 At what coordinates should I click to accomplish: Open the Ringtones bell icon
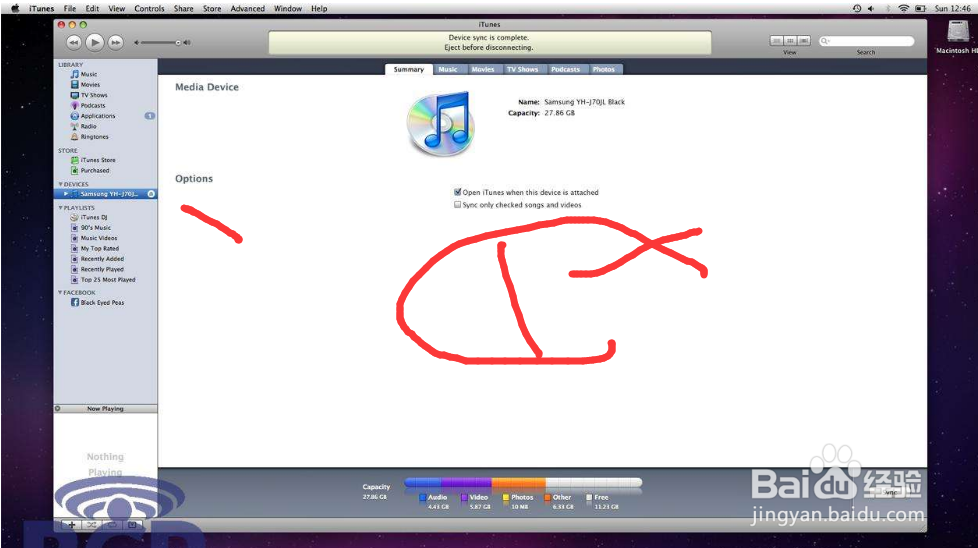pos(75,137)
